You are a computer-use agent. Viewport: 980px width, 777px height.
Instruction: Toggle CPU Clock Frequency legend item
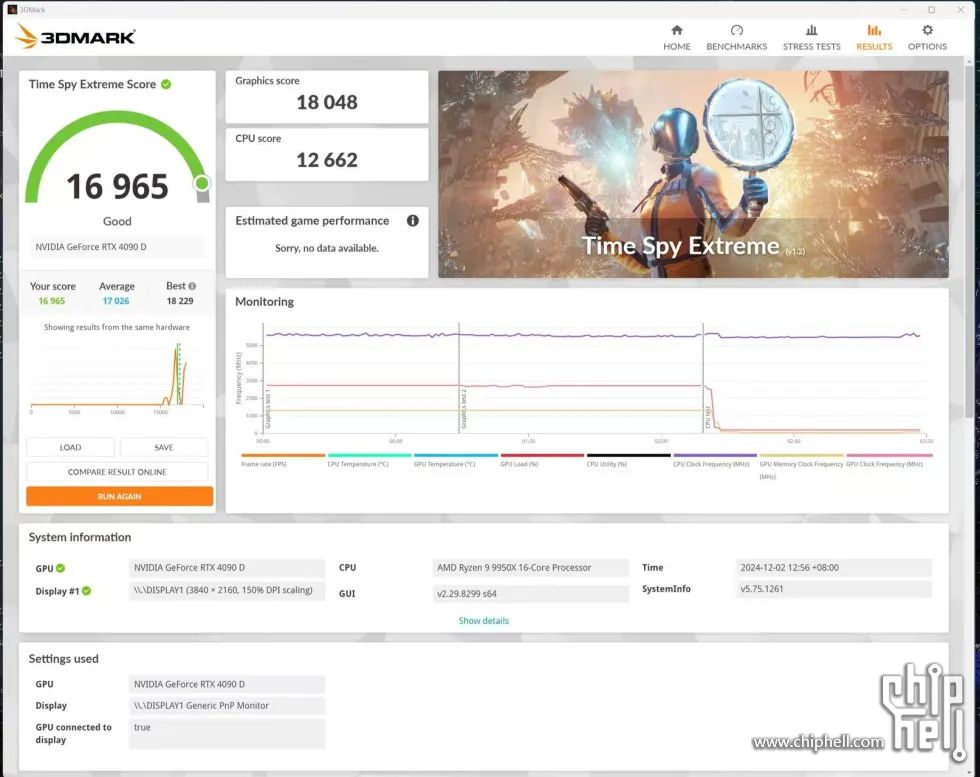pos(714,460)
